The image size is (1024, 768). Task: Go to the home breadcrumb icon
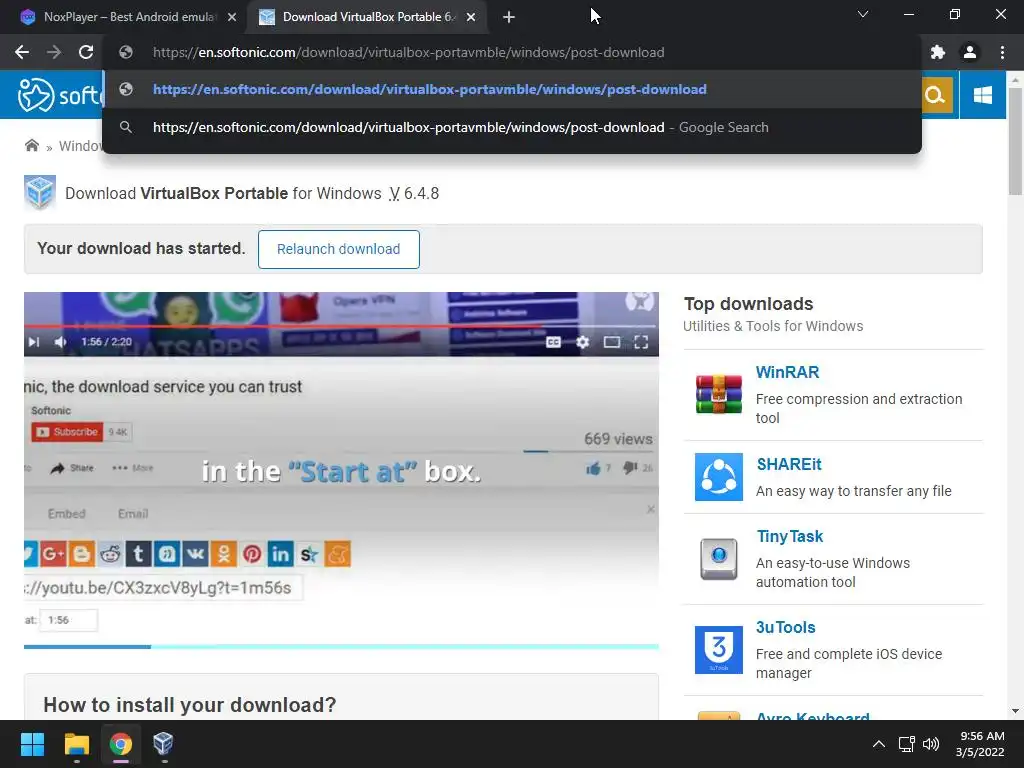click(x=31, y=146)
